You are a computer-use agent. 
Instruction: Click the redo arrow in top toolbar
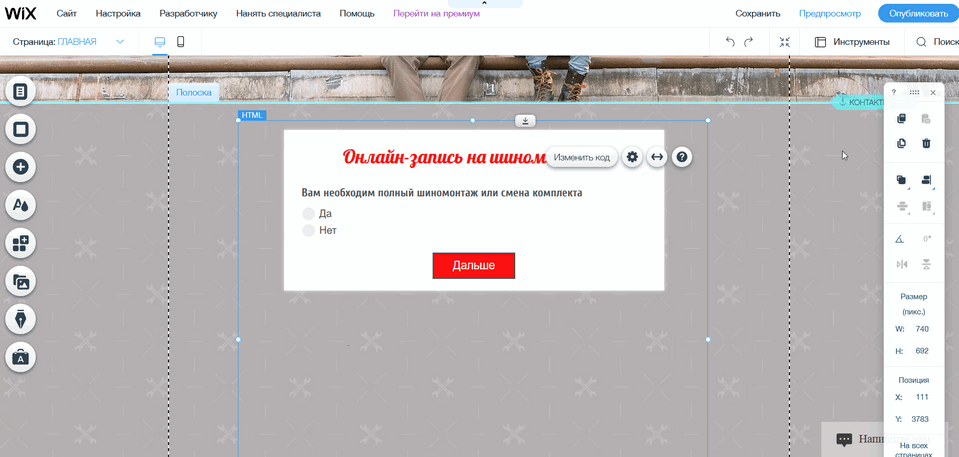(748, 42)
